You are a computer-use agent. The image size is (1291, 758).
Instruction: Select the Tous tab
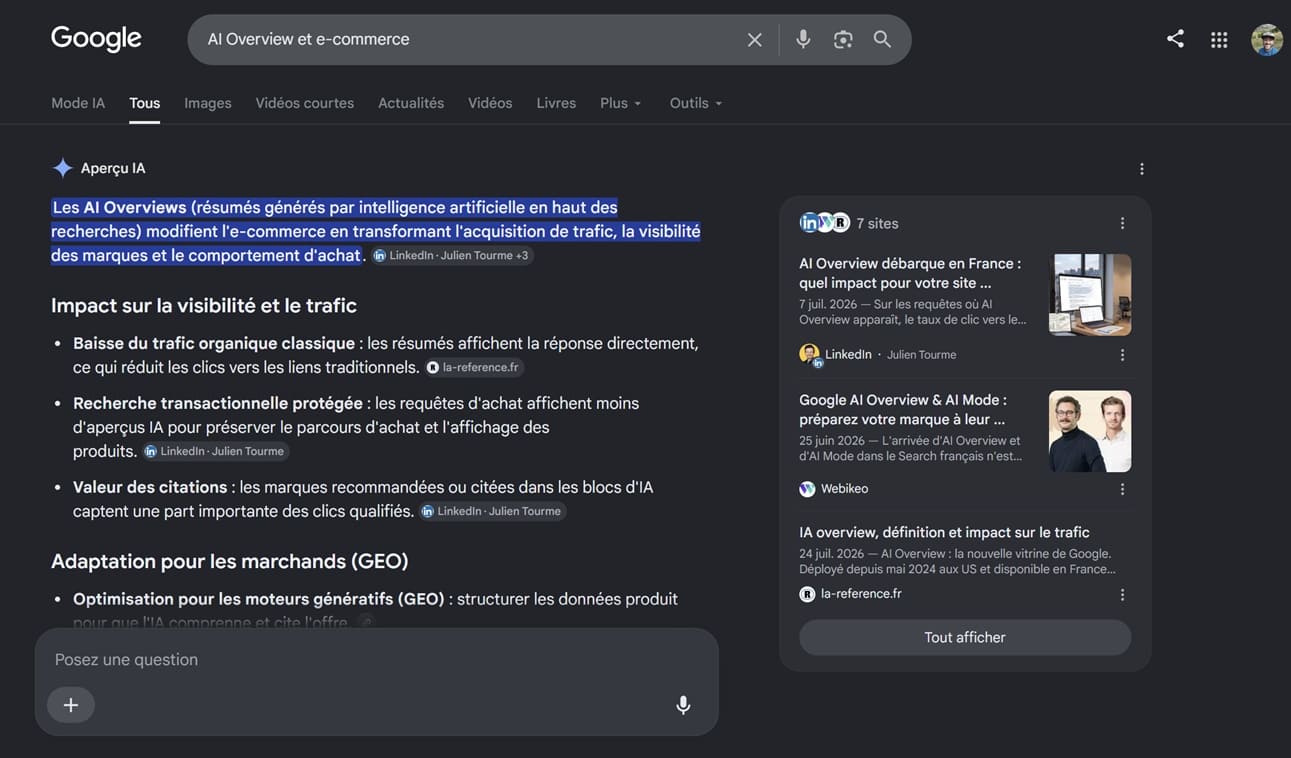(144, 103)
